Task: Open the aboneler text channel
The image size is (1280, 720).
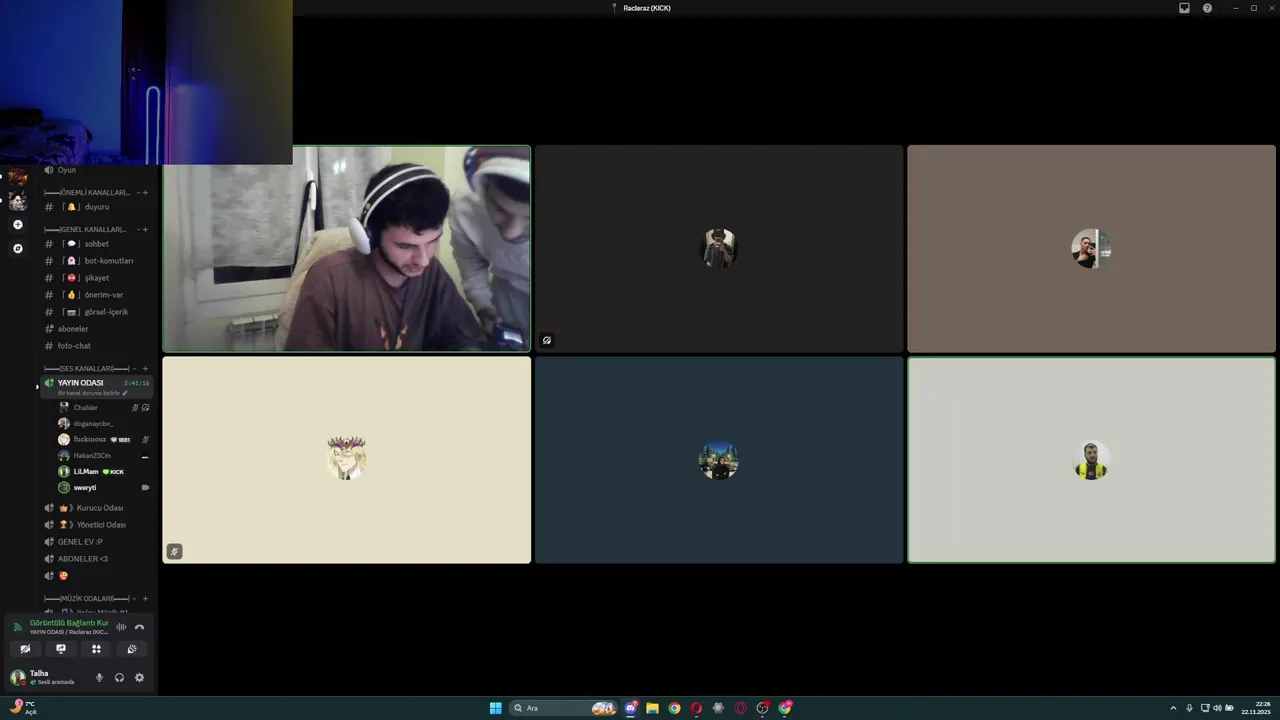Action: pyautogui.click(x=96, y=329)
